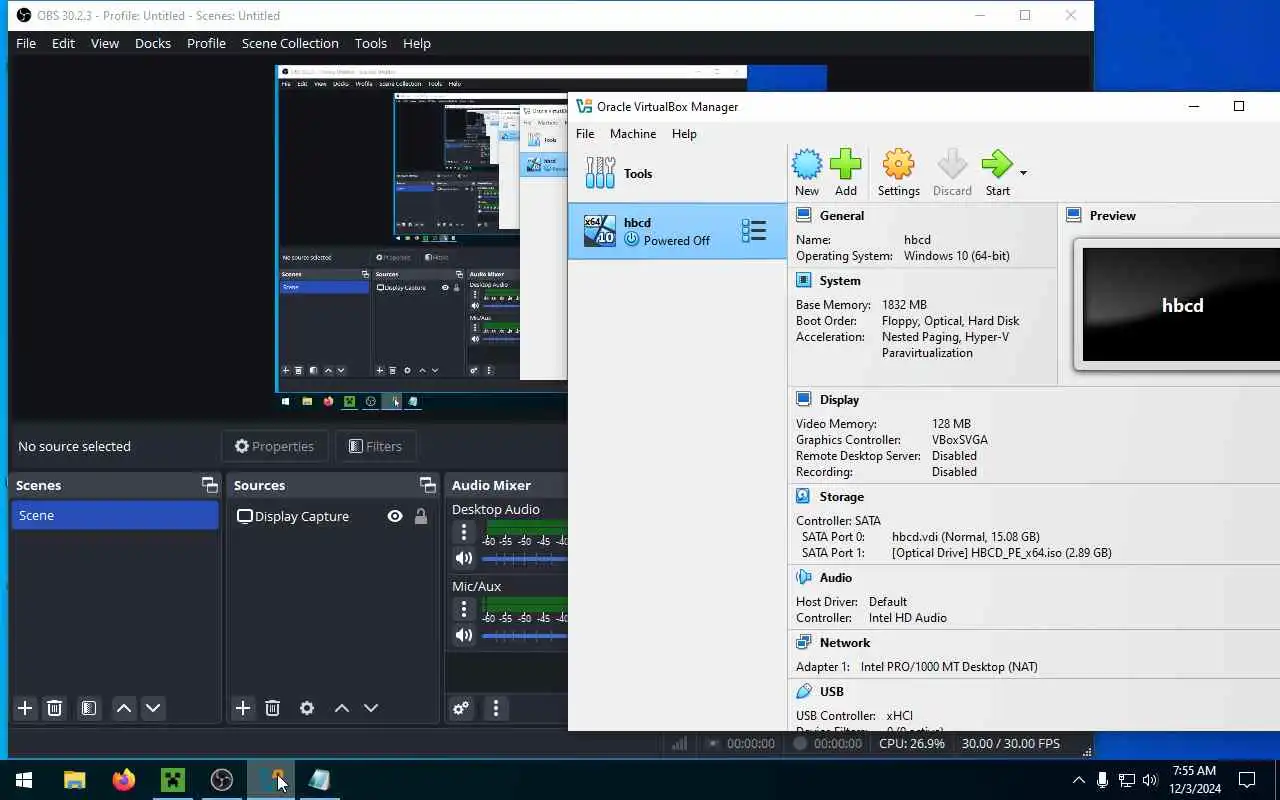Open the Network section header
The image size is (1280, 800).
point(844,642)
